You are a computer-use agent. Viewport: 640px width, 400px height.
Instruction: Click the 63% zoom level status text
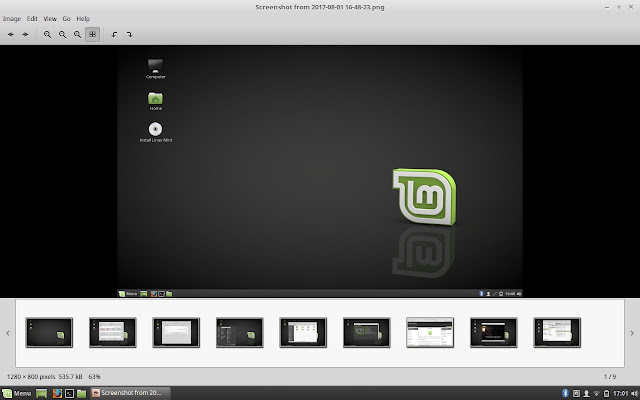94,377
